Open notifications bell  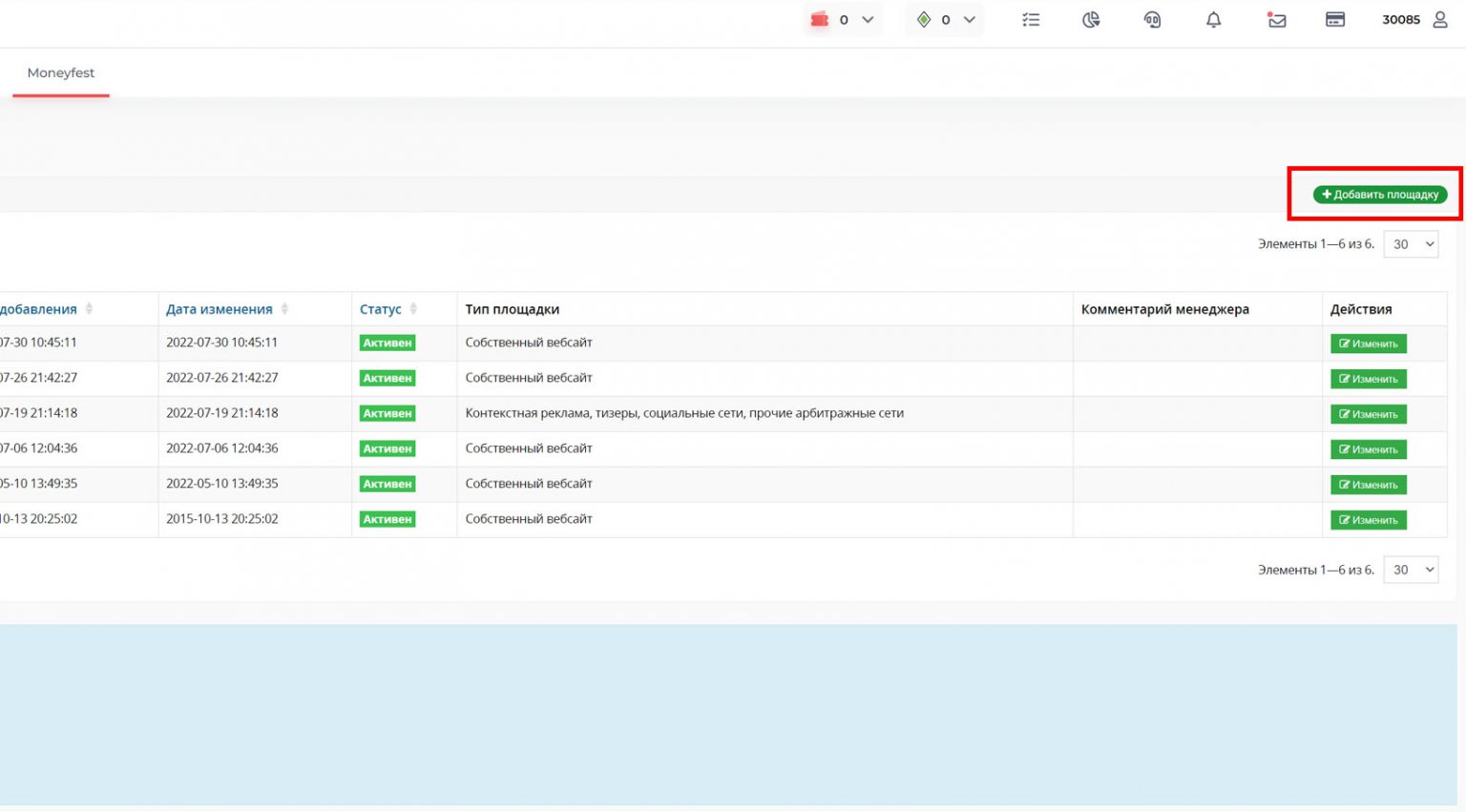(x=1213, y=20)
